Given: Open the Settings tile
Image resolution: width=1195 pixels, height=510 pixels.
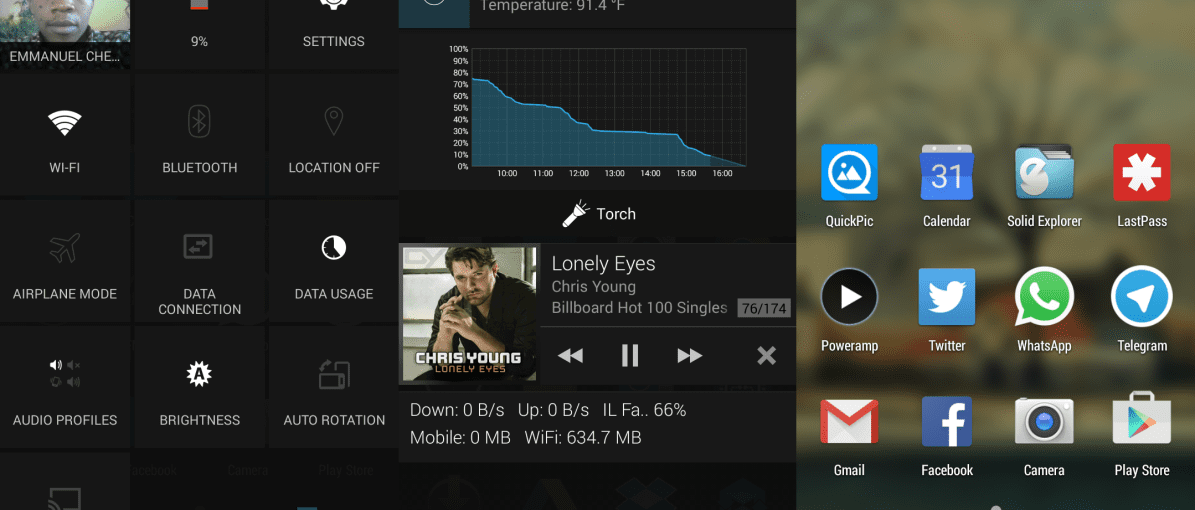Looking at the screenshot, I should pyautogui.click(x=334, y=34).
